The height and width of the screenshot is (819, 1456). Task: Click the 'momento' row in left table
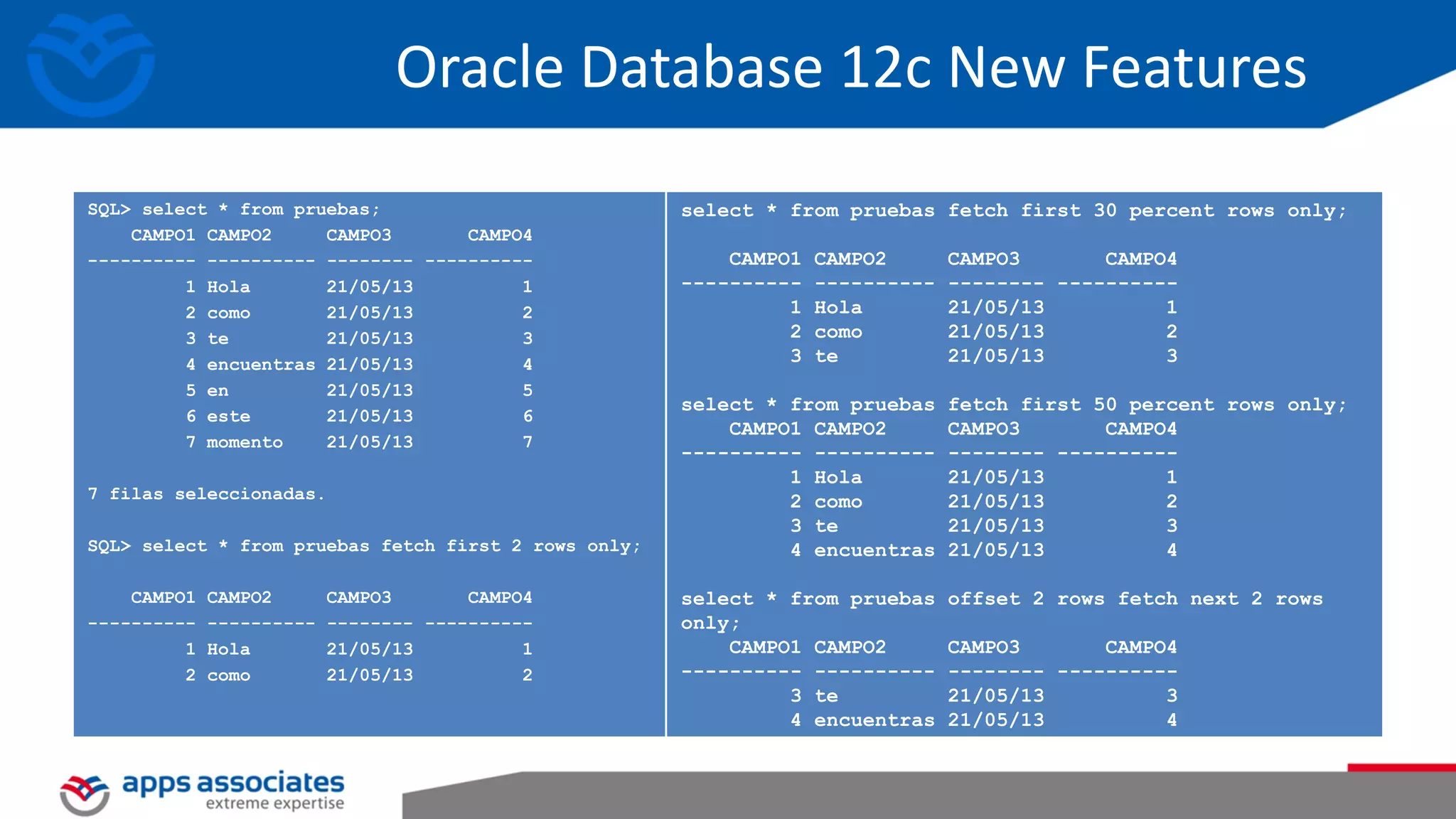pos(245,442)
